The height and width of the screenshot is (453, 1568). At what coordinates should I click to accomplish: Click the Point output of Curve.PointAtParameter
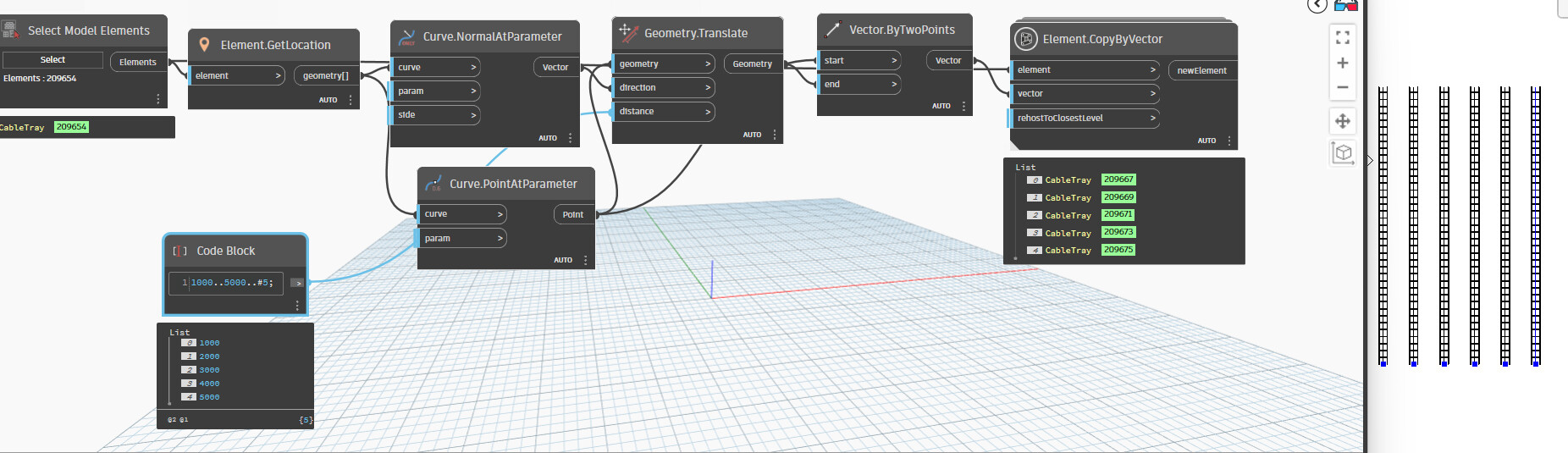(573, 214)
